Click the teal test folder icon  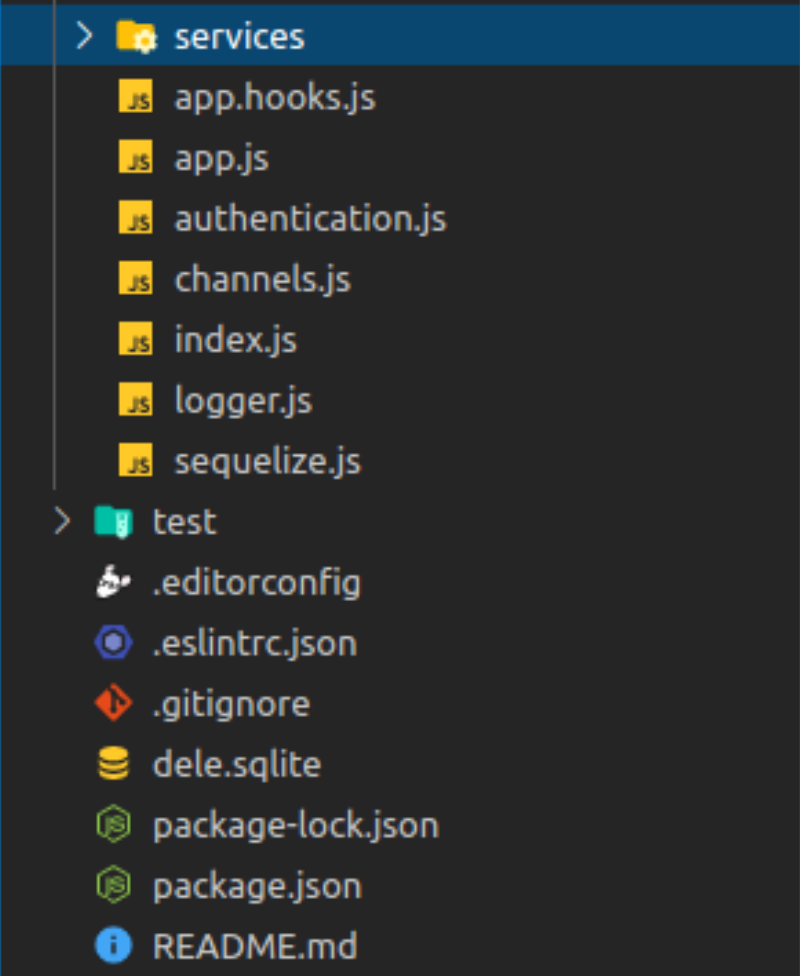113,521
